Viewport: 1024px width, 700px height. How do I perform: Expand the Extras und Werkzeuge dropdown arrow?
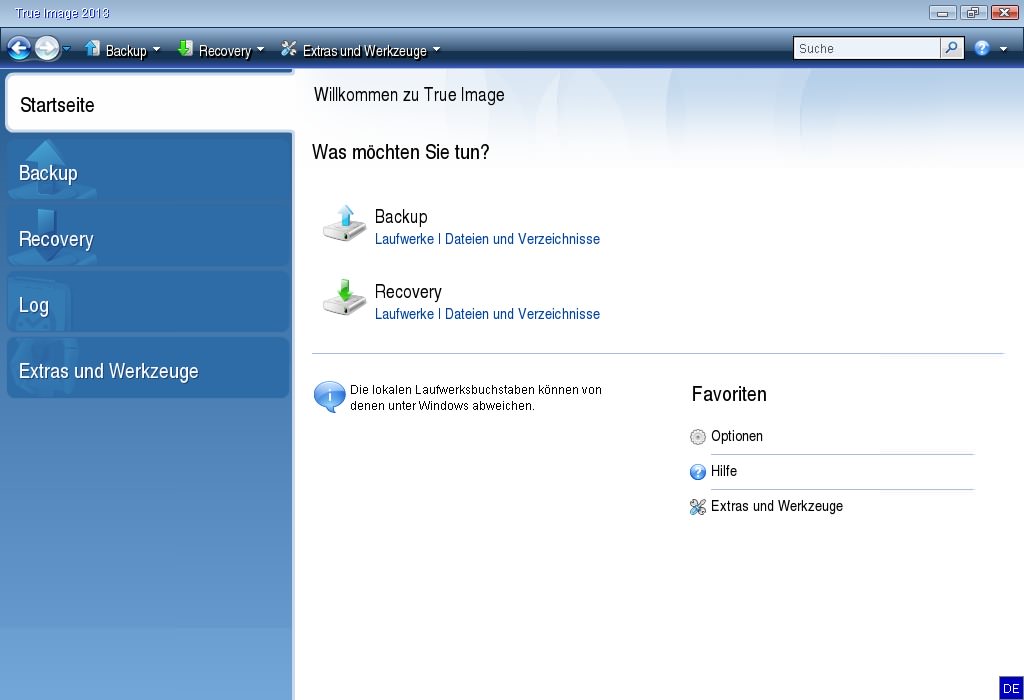pos(436,49)
